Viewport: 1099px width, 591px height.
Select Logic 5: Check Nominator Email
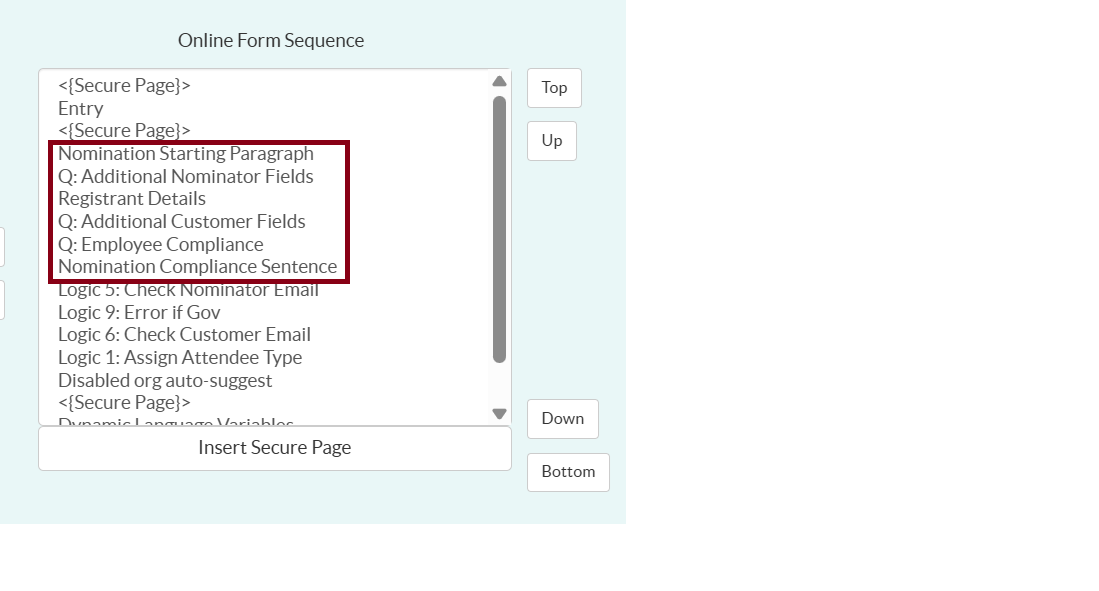[188, 291]
